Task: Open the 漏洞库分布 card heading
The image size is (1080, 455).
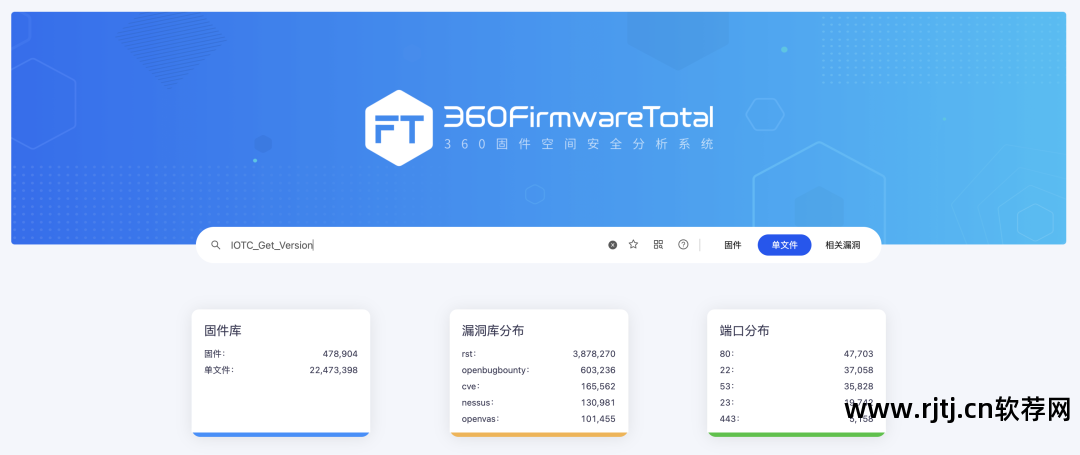Action: coord(493,331)
